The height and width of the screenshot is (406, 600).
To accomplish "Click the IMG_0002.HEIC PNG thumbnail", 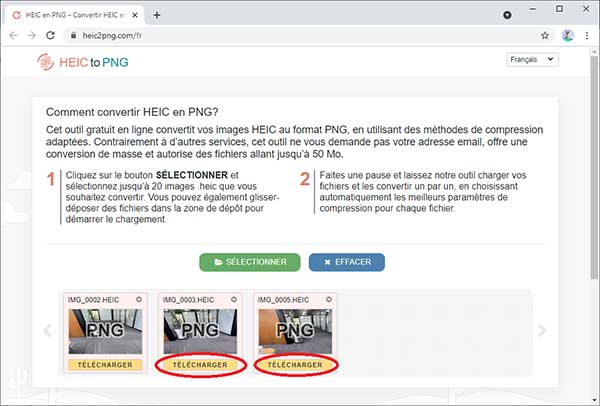I will tap(105, 331).
